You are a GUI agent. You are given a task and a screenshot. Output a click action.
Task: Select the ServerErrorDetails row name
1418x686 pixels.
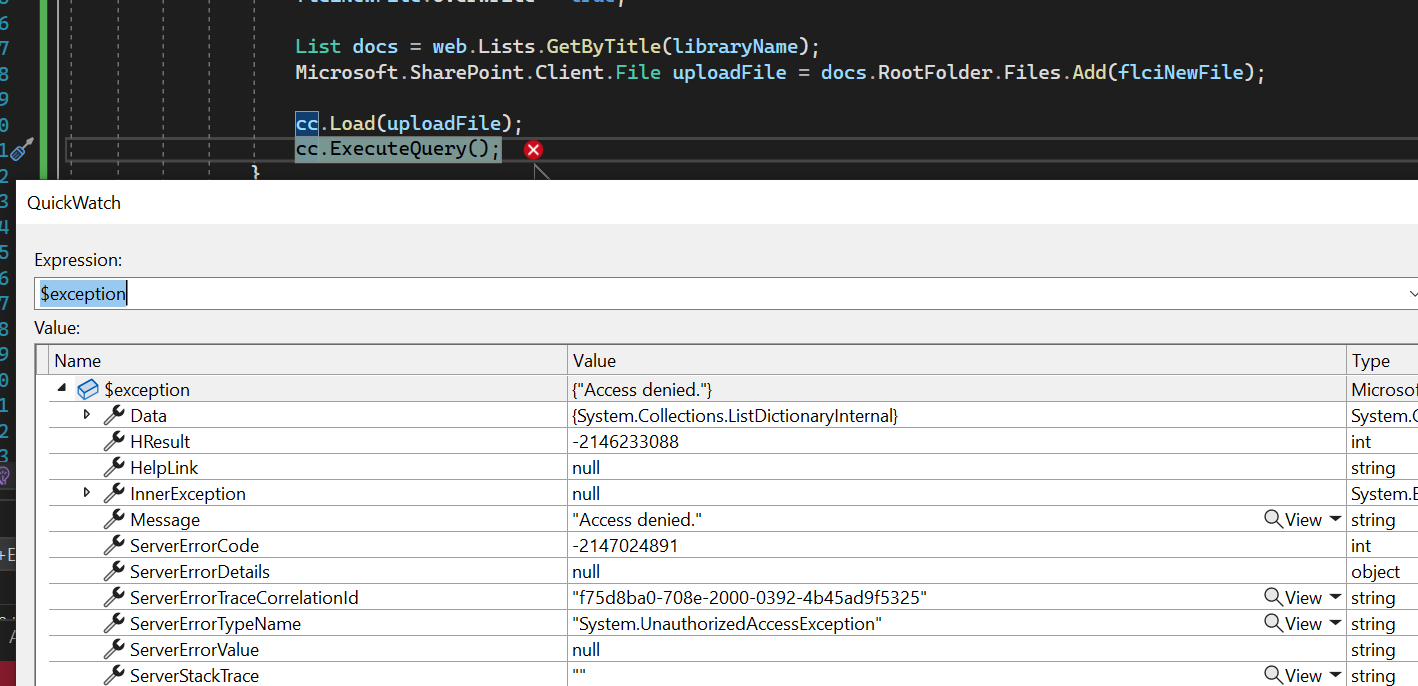coord(200,571)
